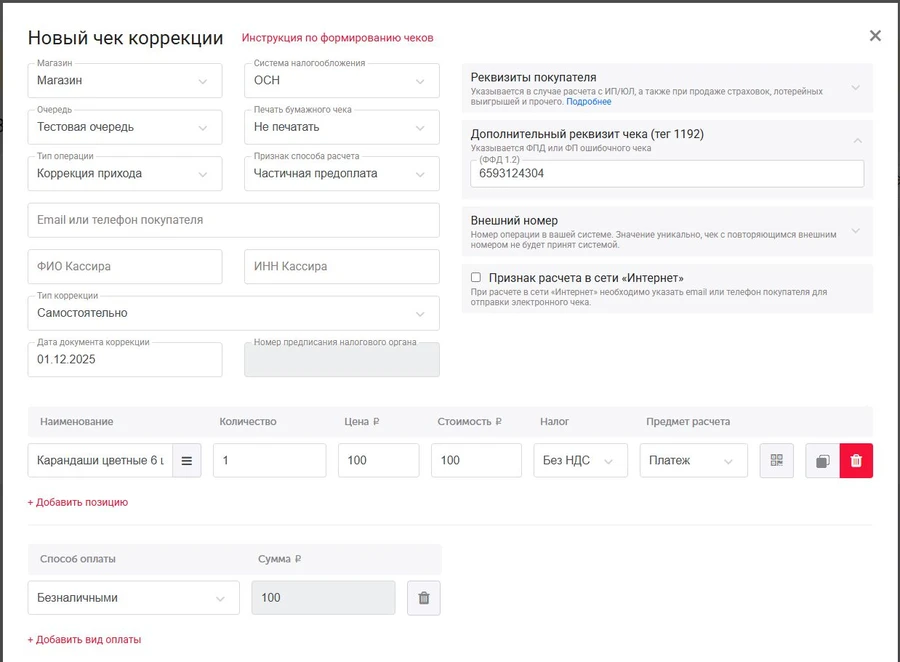Close the Новый чек коррекции dialog
900x662 pixels.
point(875,36)
